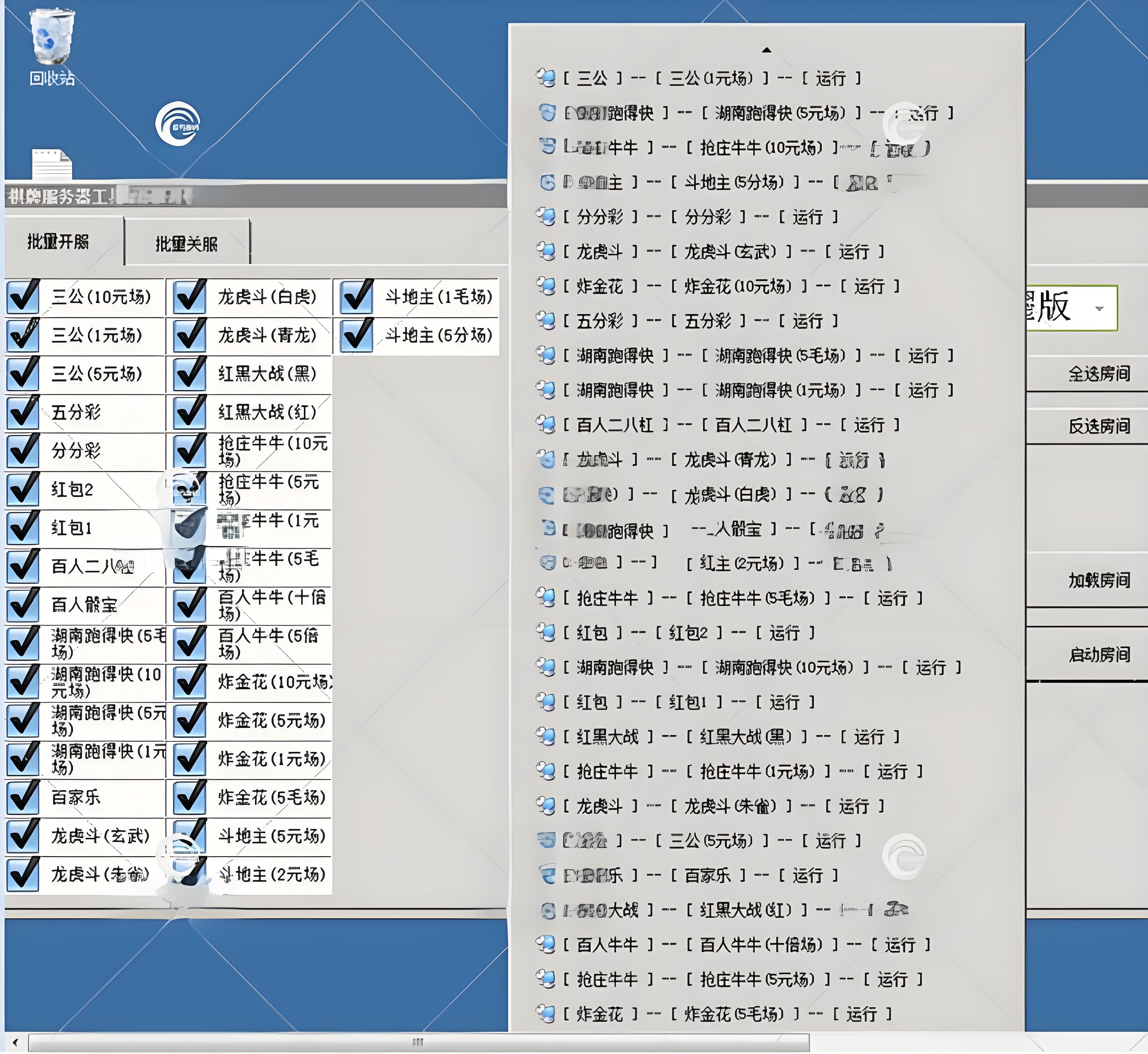Toggle the 百家乐 checkbox
The height and width of the screenshot is (1054, 1148).
click(23, 797)
